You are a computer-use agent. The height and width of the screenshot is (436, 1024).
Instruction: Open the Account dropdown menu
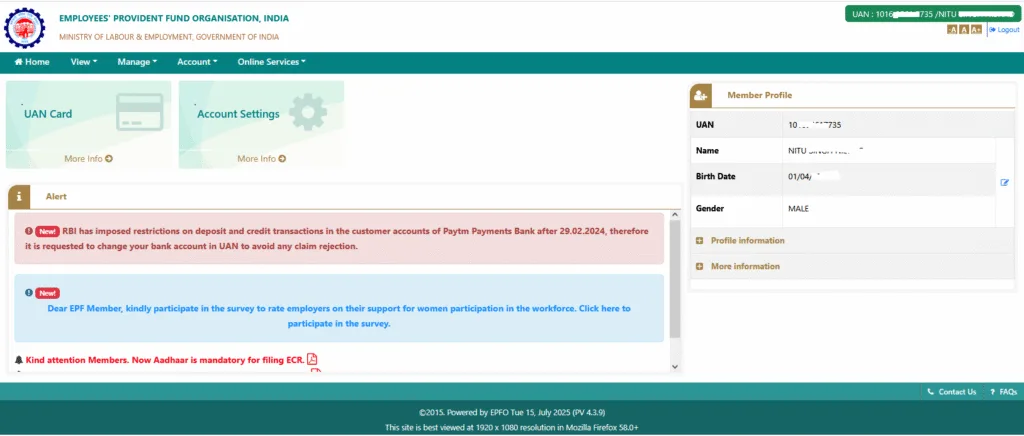point(197,62)
